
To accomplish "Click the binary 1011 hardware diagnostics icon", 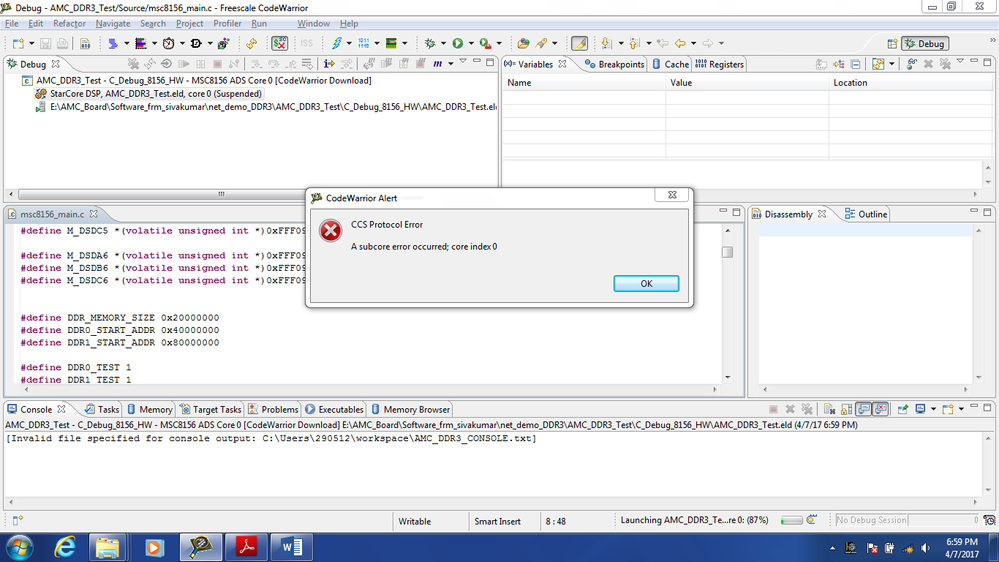I will [363, 43].
